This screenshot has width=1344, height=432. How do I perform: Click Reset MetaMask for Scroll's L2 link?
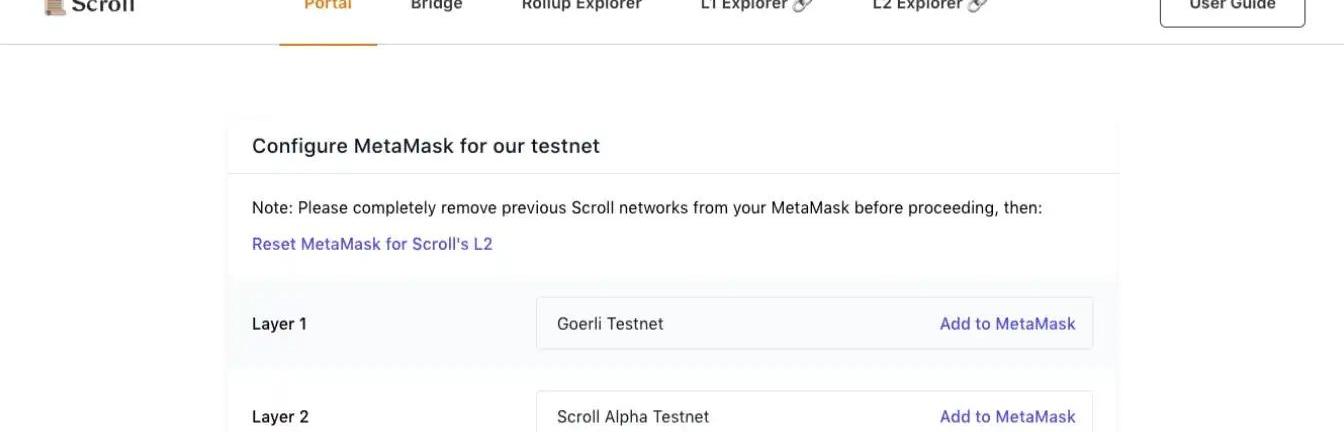372,244
